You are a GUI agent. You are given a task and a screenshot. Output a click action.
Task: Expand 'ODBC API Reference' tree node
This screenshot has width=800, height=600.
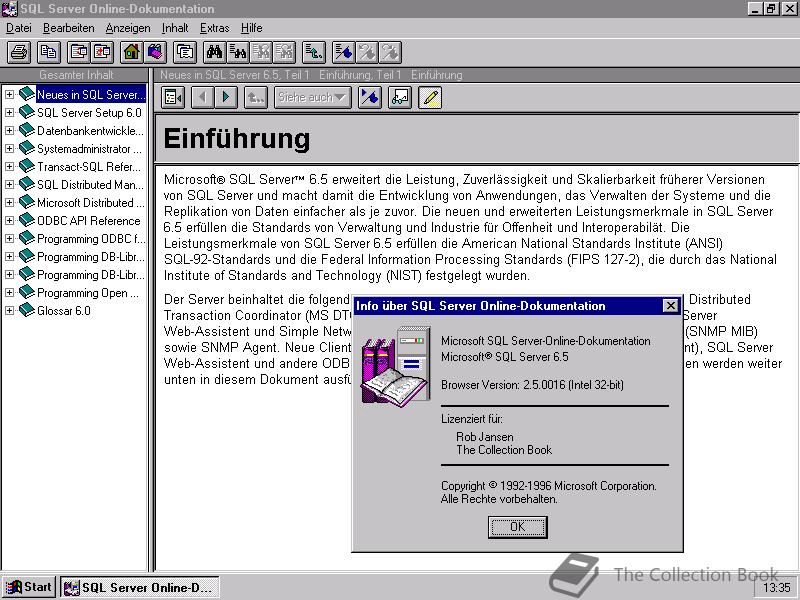9,220
